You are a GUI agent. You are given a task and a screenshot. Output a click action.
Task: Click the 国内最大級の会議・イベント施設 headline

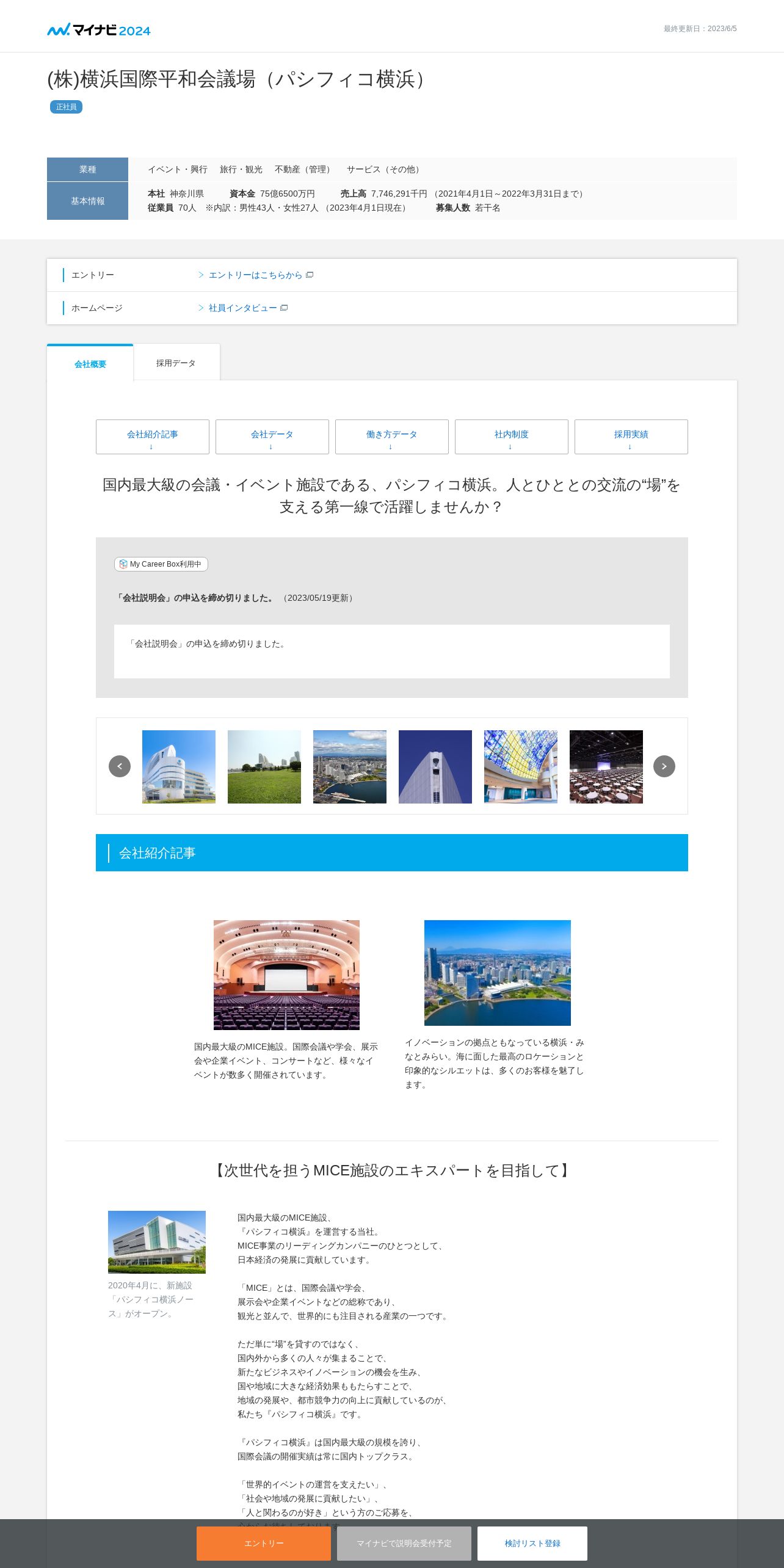pos(391,496)
